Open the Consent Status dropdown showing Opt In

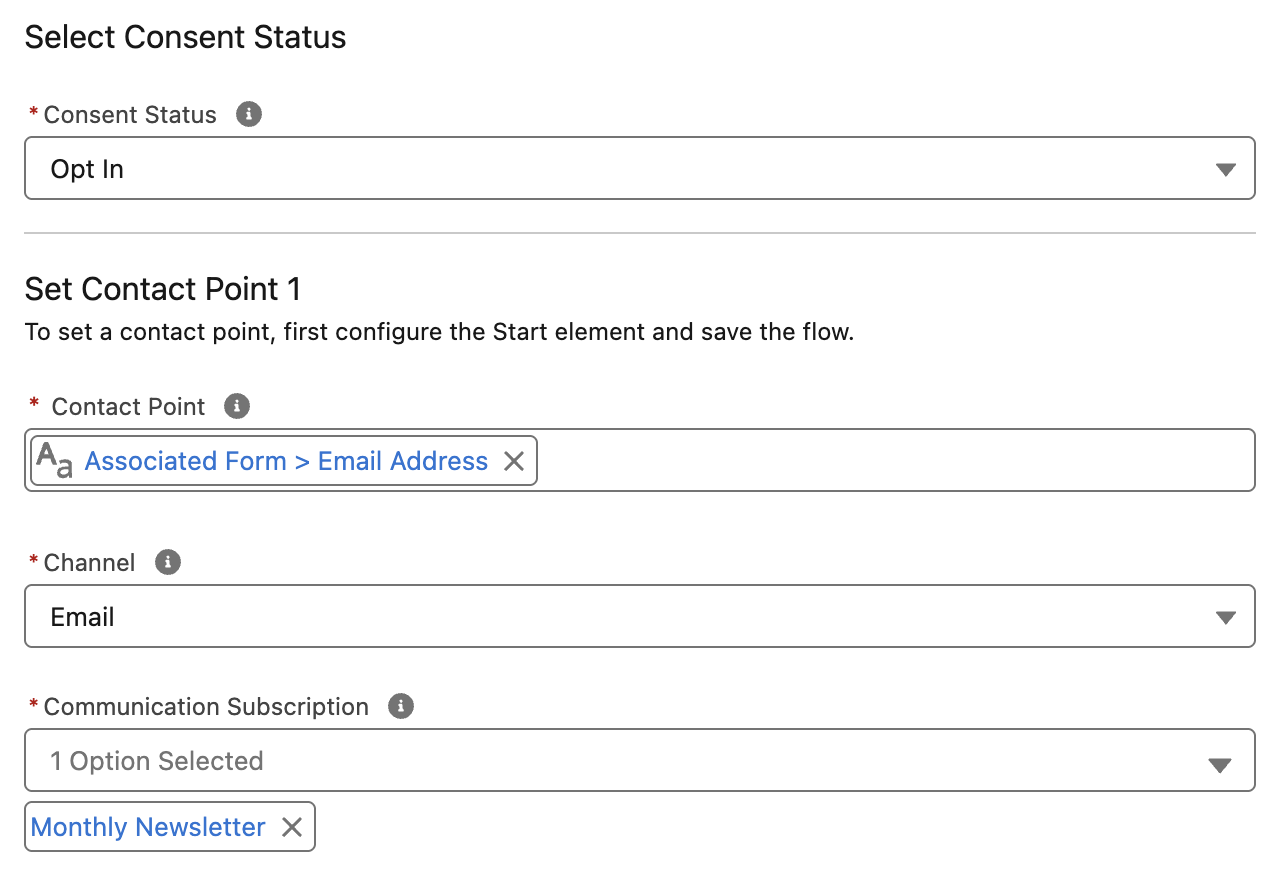pos(640,168)
